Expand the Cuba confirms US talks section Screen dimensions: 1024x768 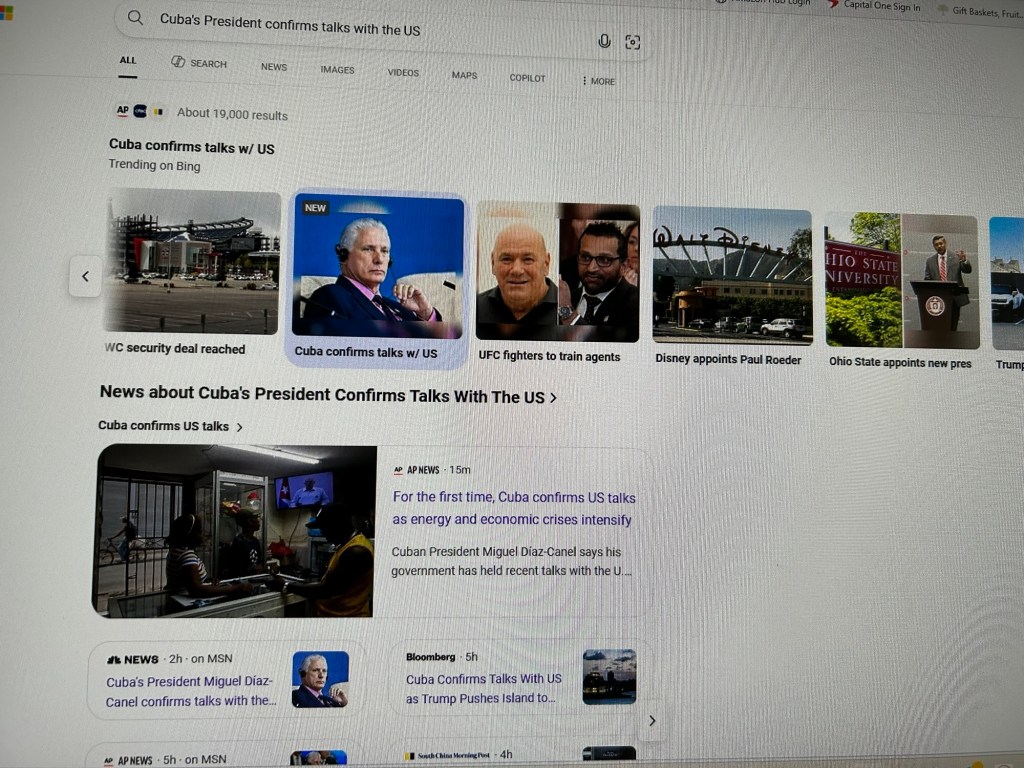[170, 426]
